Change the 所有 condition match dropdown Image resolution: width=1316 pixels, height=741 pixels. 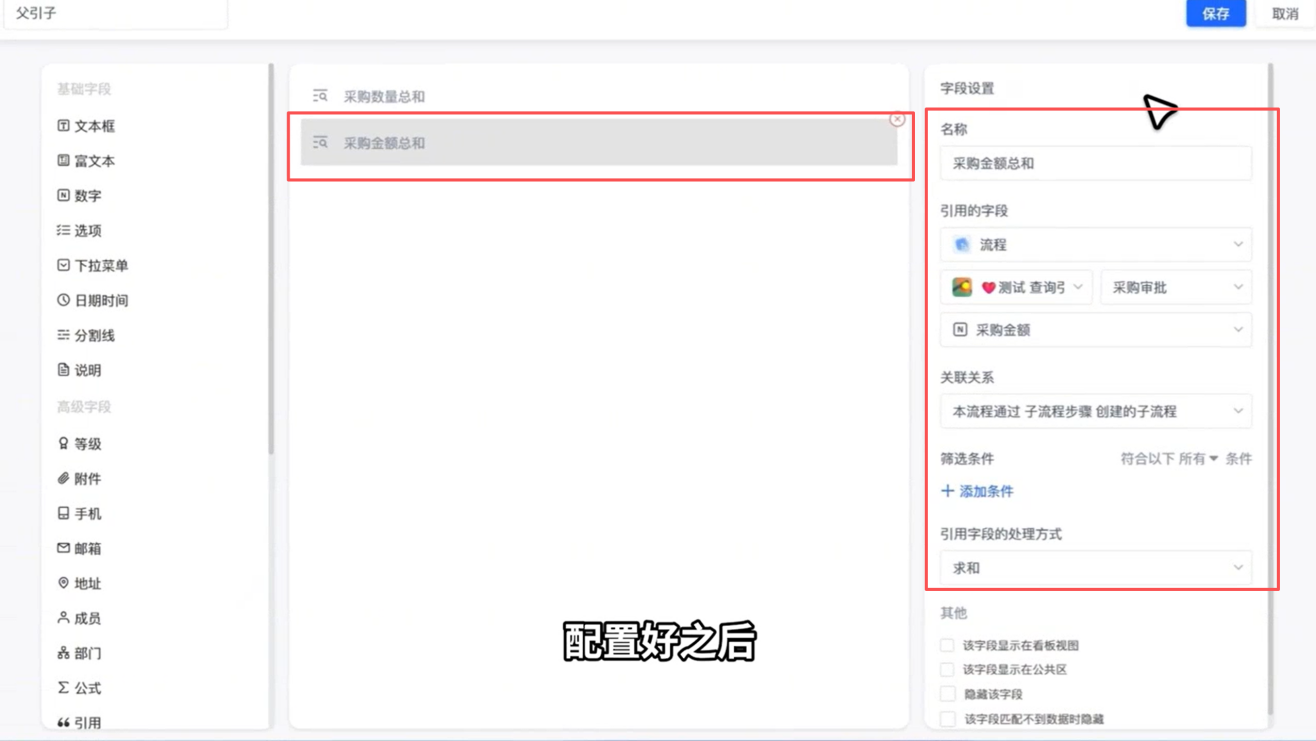[1198, 459]
